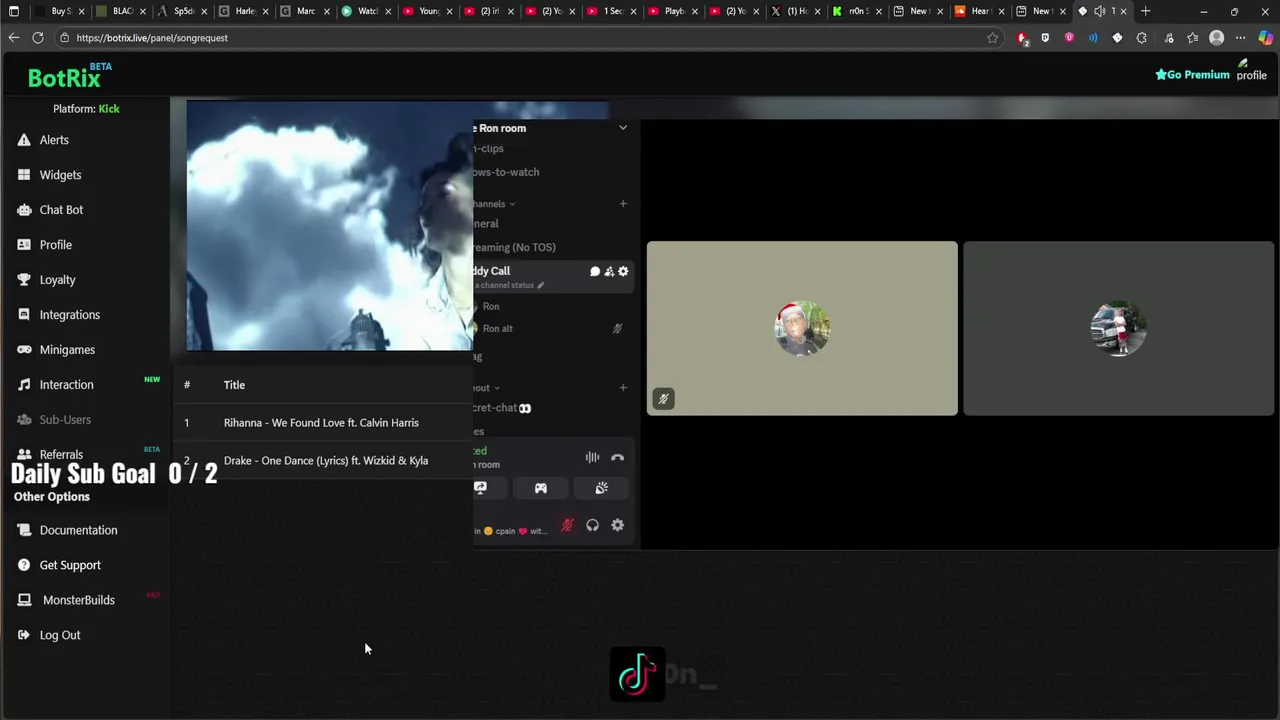
Task: Open the profile link at top right
Action: [x=1251, y=70]
